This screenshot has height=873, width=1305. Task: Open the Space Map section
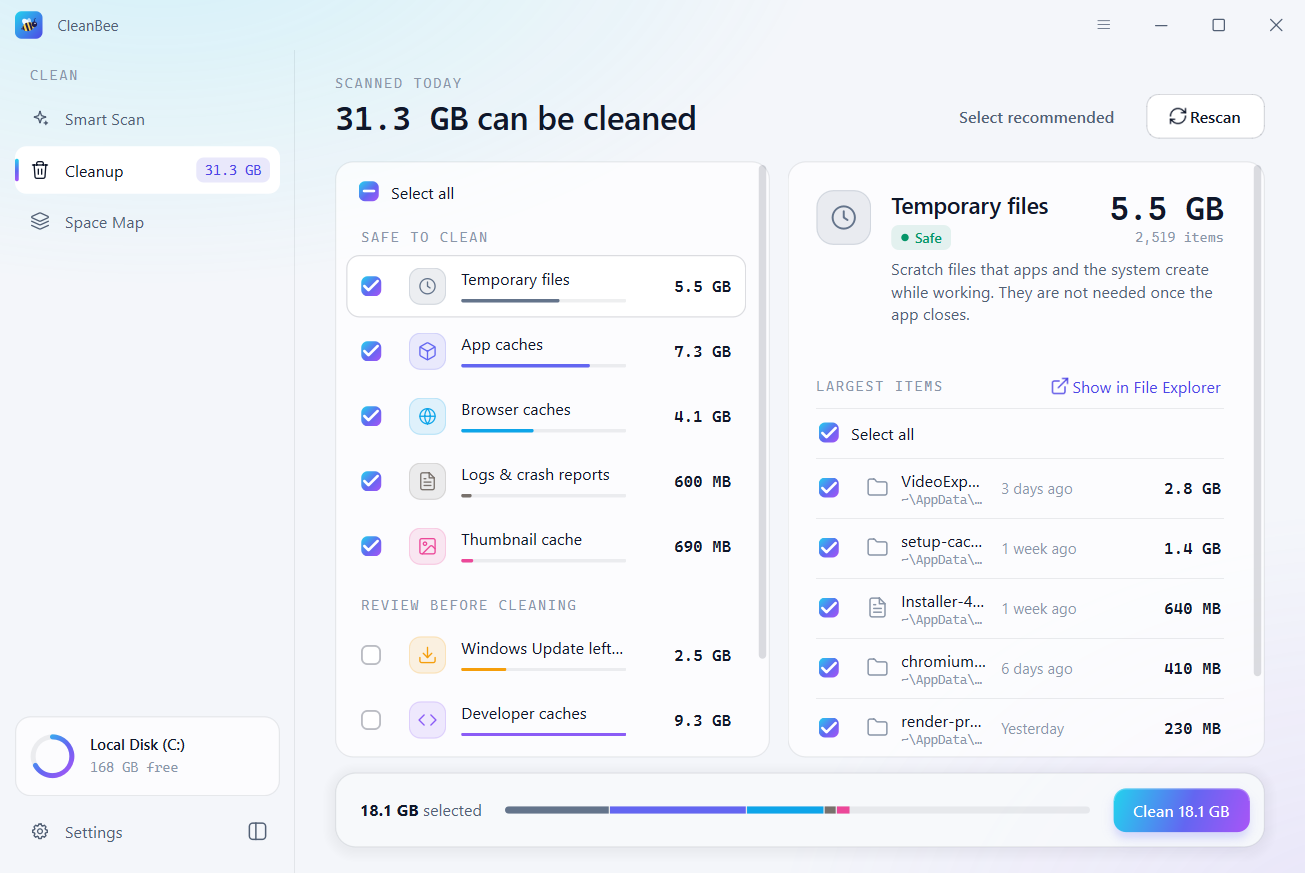147,222
